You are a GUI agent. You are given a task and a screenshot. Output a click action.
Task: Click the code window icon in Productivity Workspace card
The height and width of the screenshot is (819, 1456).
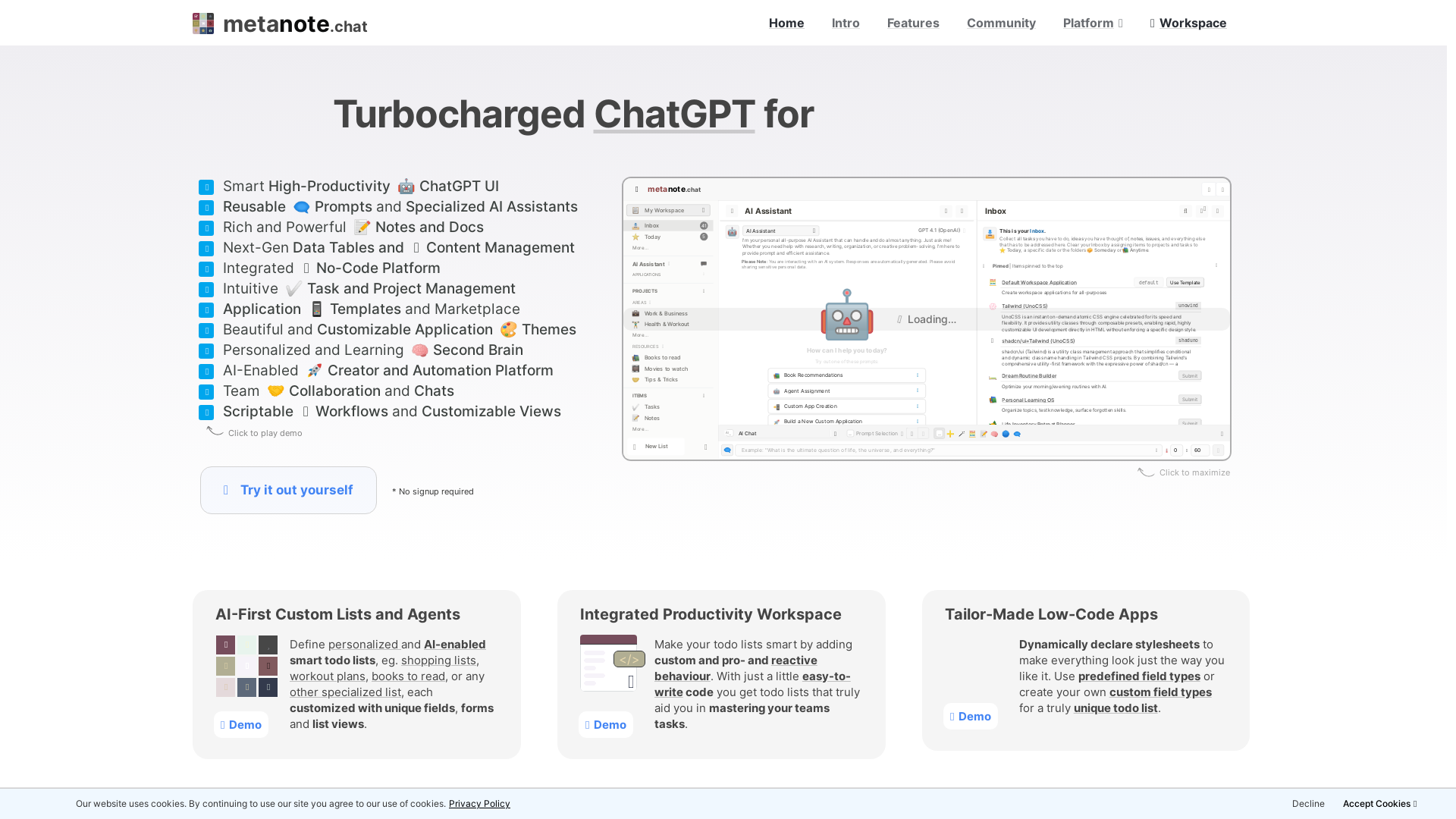pos(613,663)
